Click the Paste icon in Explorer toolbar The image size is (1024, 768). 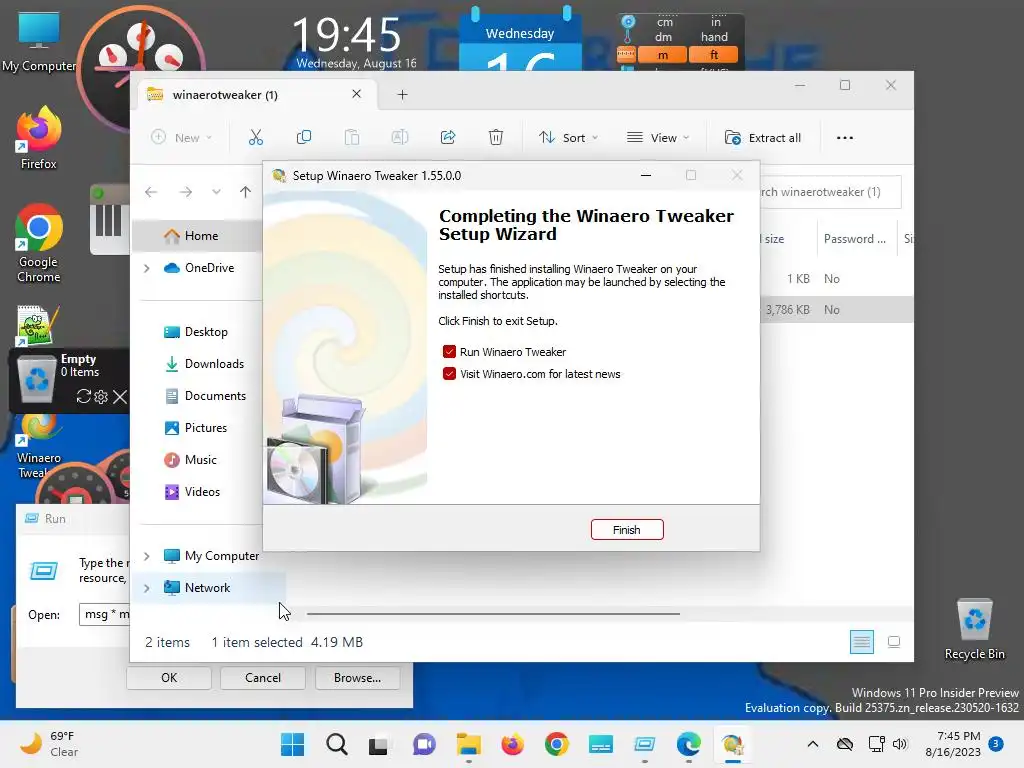[352, 138]
